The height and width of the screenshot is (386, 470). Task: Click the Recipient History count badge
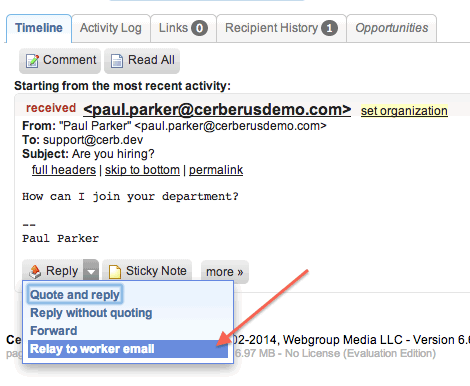point(329,28)
